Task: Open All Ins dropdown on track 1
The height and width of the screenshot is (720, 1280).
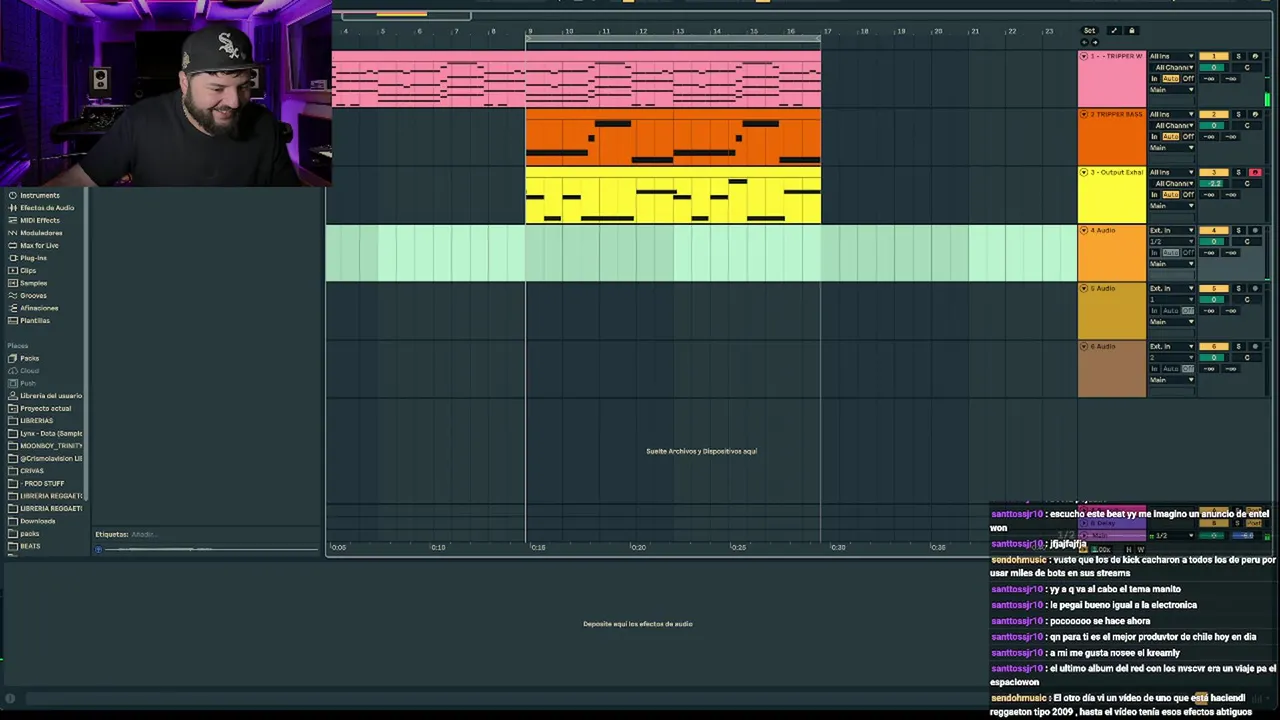Action: 1172,56
